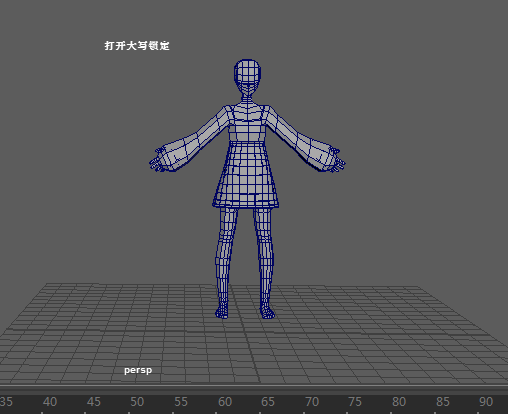Click frame 85 on the timeline
This screenshot has height=414, width=508.
tap(442, 402)
